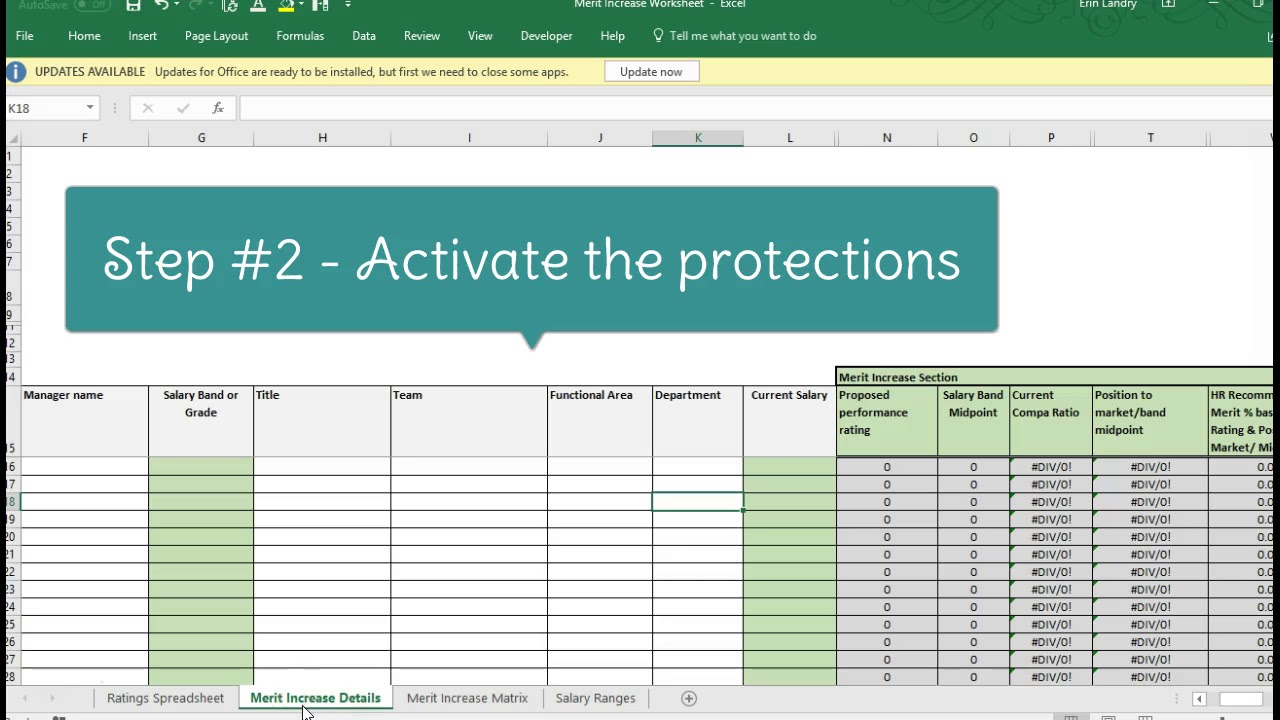Click the Update now button

[x=651, y=72]
